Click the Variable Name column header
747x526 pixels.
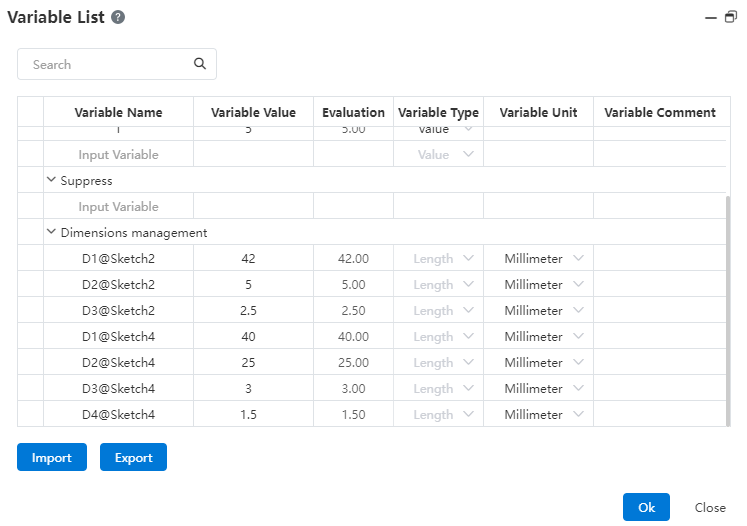[x=118, y=112]
